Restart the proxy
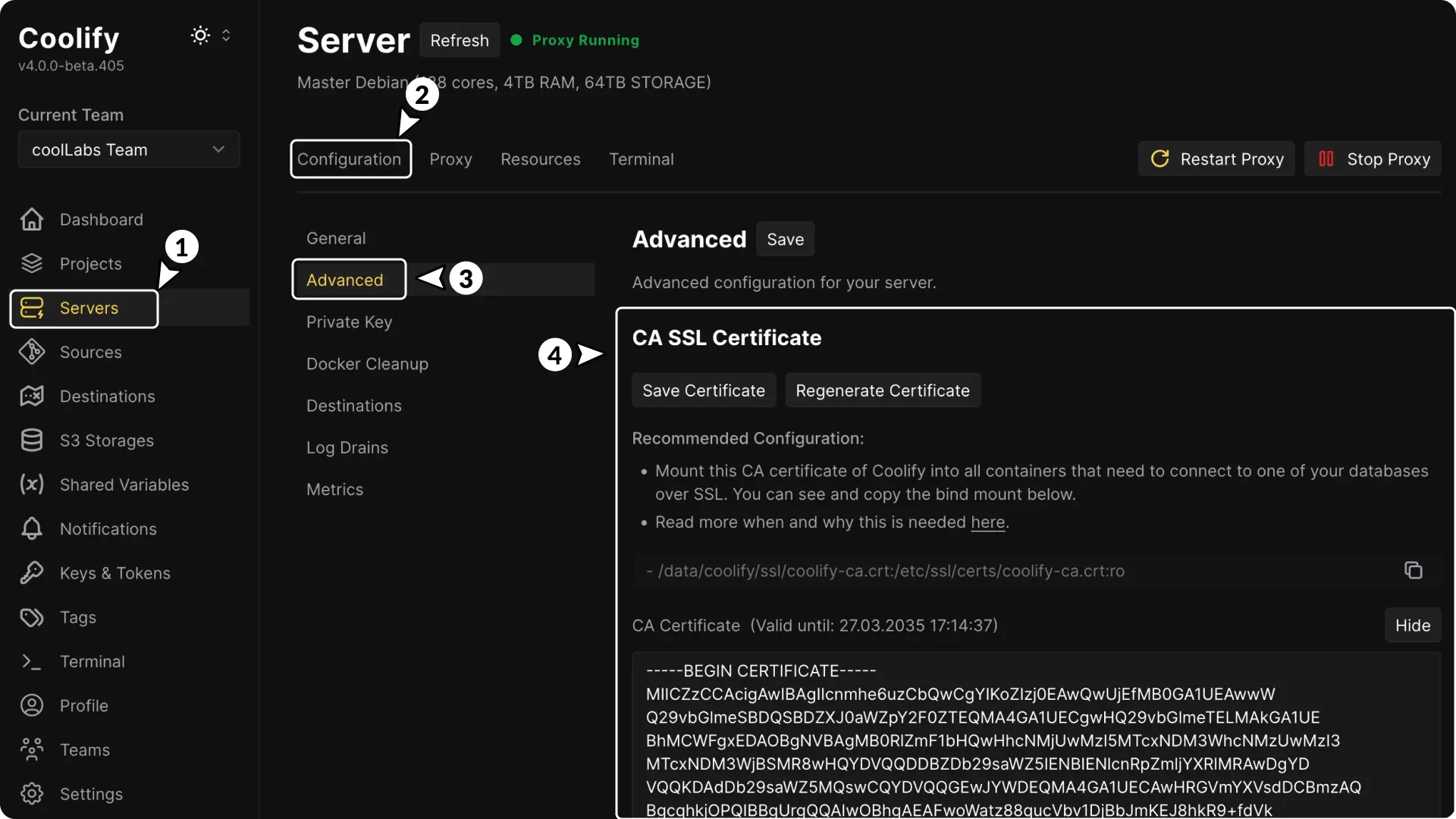The image size is (1456, 819). tap(1216, 158)
